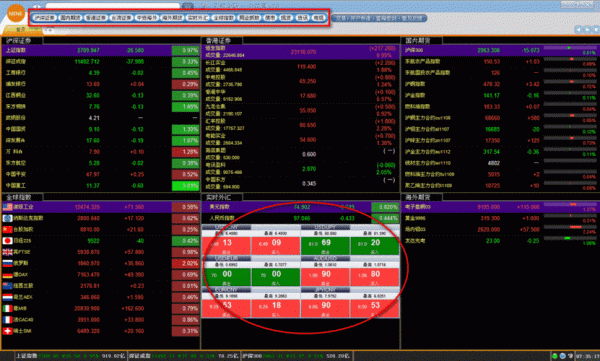
Task: Open 全球指数 from the navigation bar
Action: tap(223, 18)
